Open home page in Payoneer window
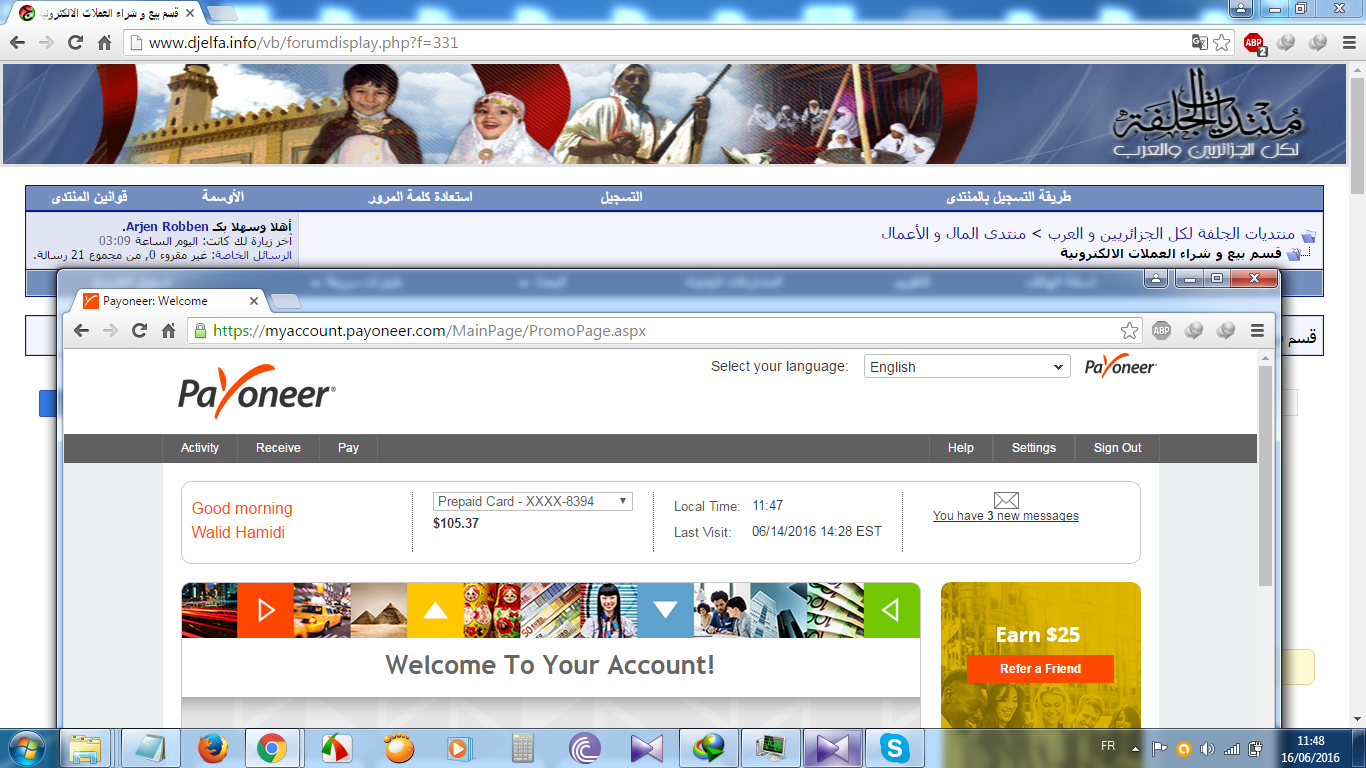 (x=169, y=330)
